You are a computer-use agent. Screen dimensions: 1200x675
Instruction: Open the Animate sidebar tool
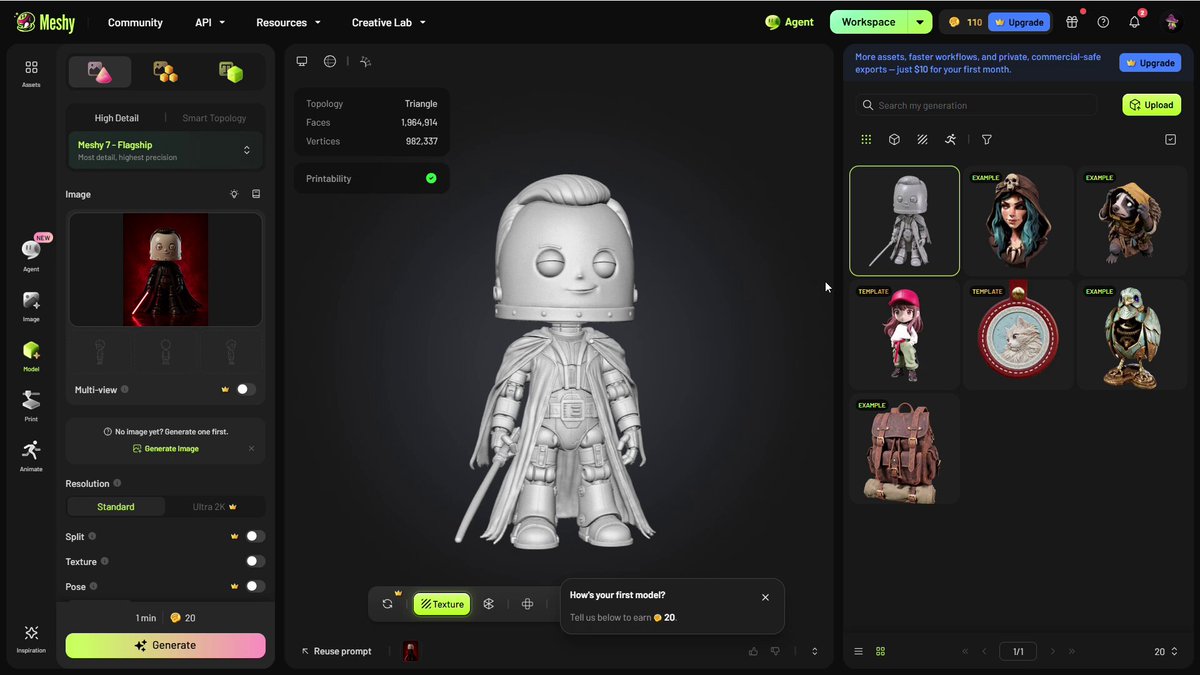tap(31, 456)
